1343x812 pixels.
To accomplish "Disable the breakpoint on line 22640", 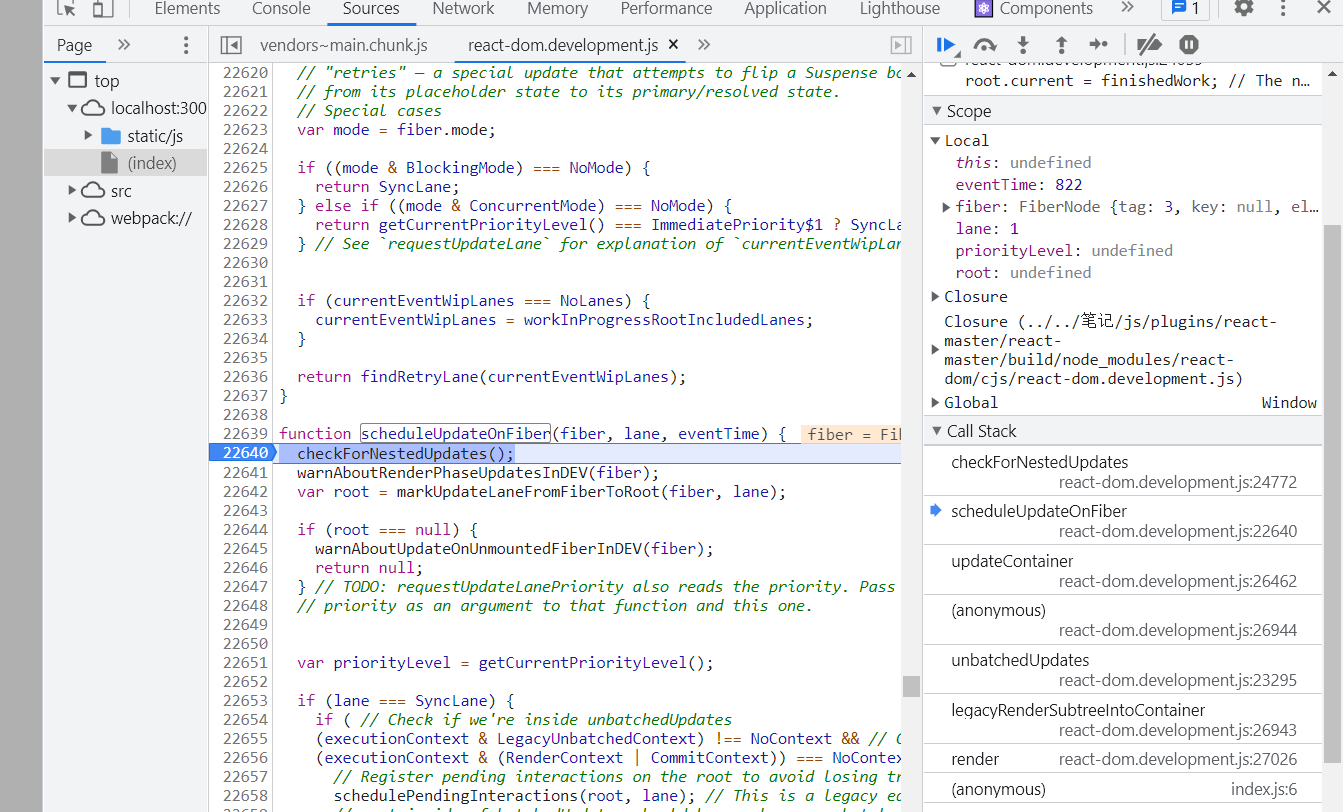I will 245,452.
